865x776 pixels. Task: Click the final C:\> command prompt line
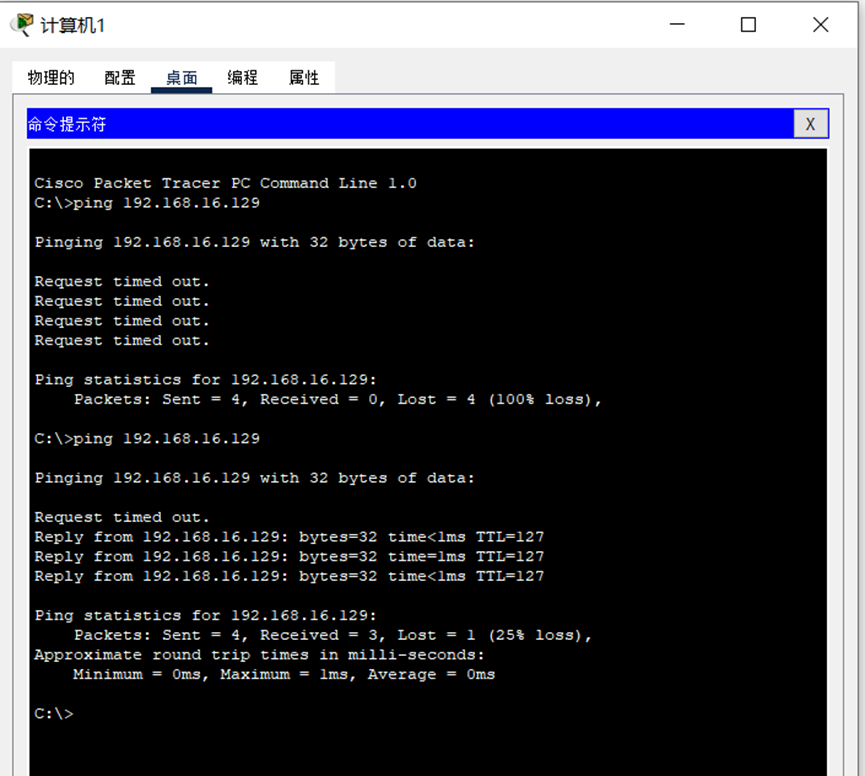tap(54, 714)
